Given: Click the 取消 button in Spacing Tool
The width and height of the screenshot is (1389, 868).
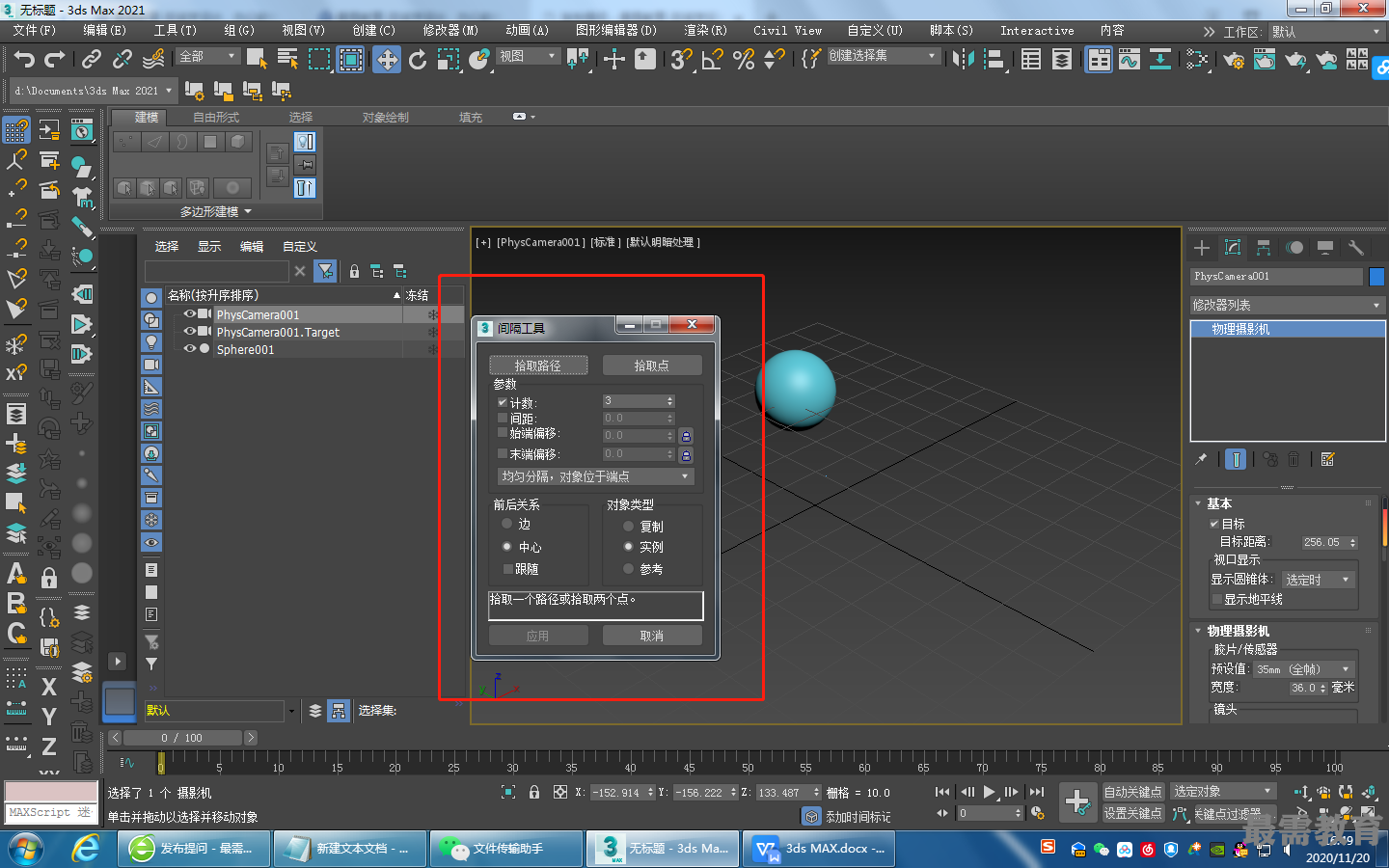Looking at the screenshot, I should click(652, 636).
